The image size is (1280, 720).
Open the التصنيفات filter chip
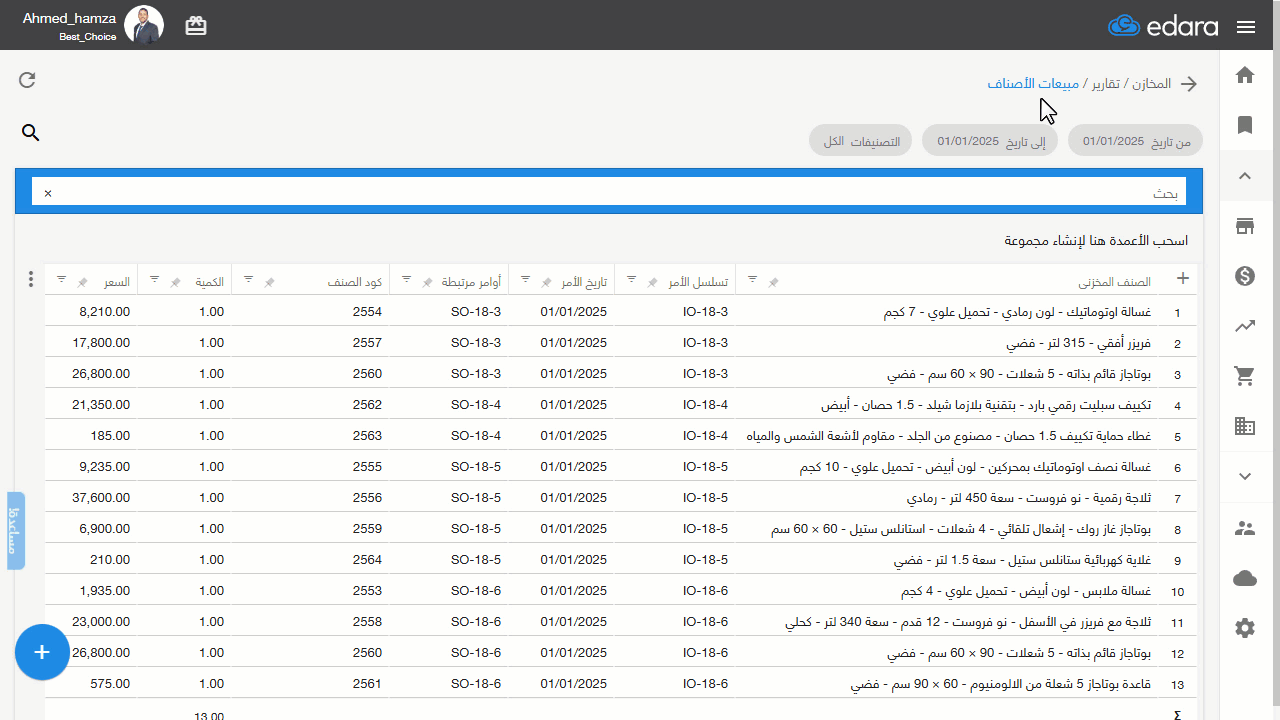(861, 141)
